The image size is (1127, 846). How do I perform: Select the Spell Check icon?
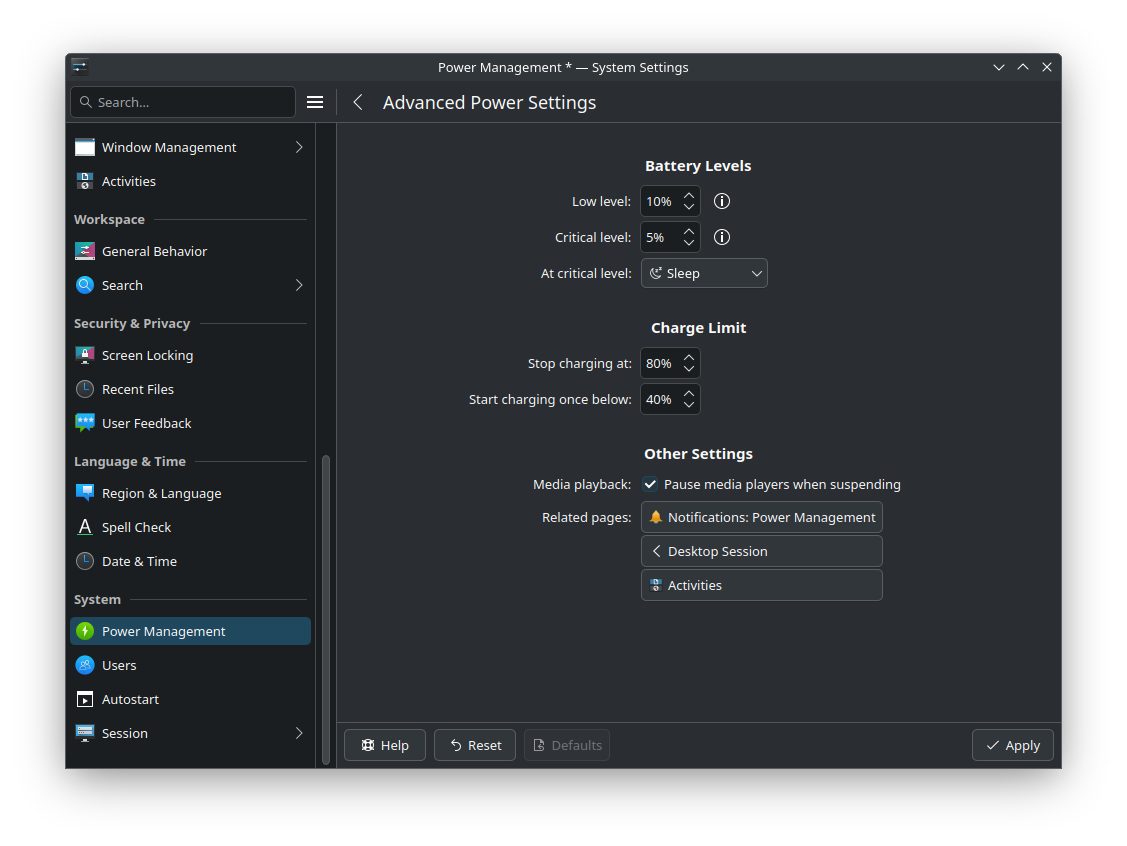[x=85, y=527]
